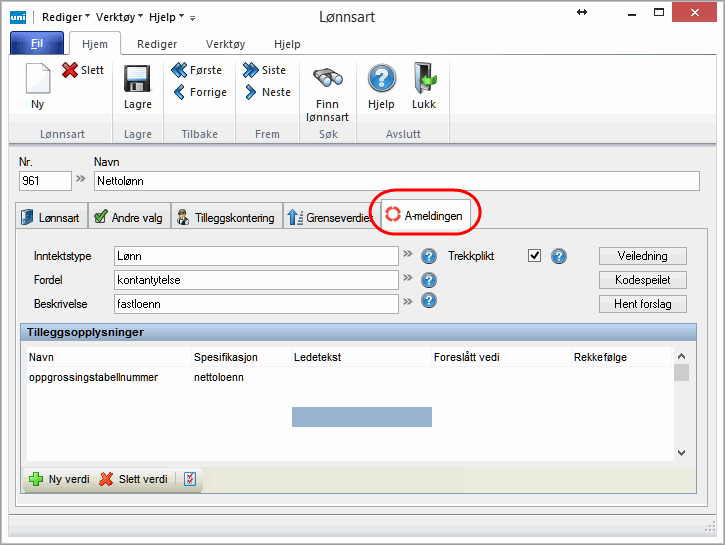Click the Hjelp question mark icon

tap(381, 80)
